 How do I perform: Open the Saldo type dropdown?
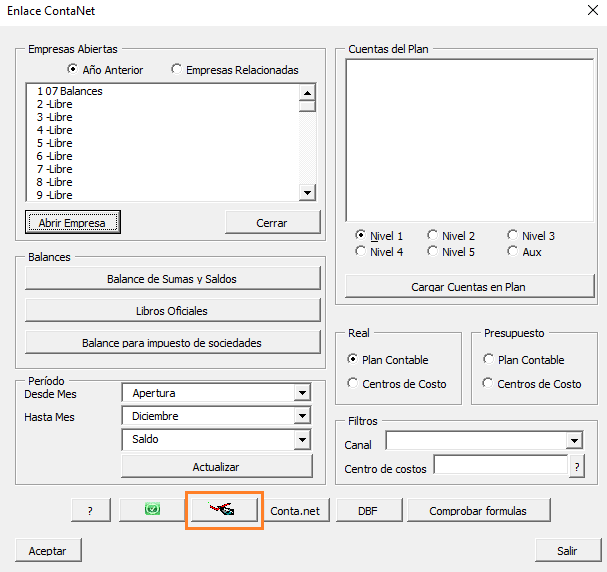(302, 440)
